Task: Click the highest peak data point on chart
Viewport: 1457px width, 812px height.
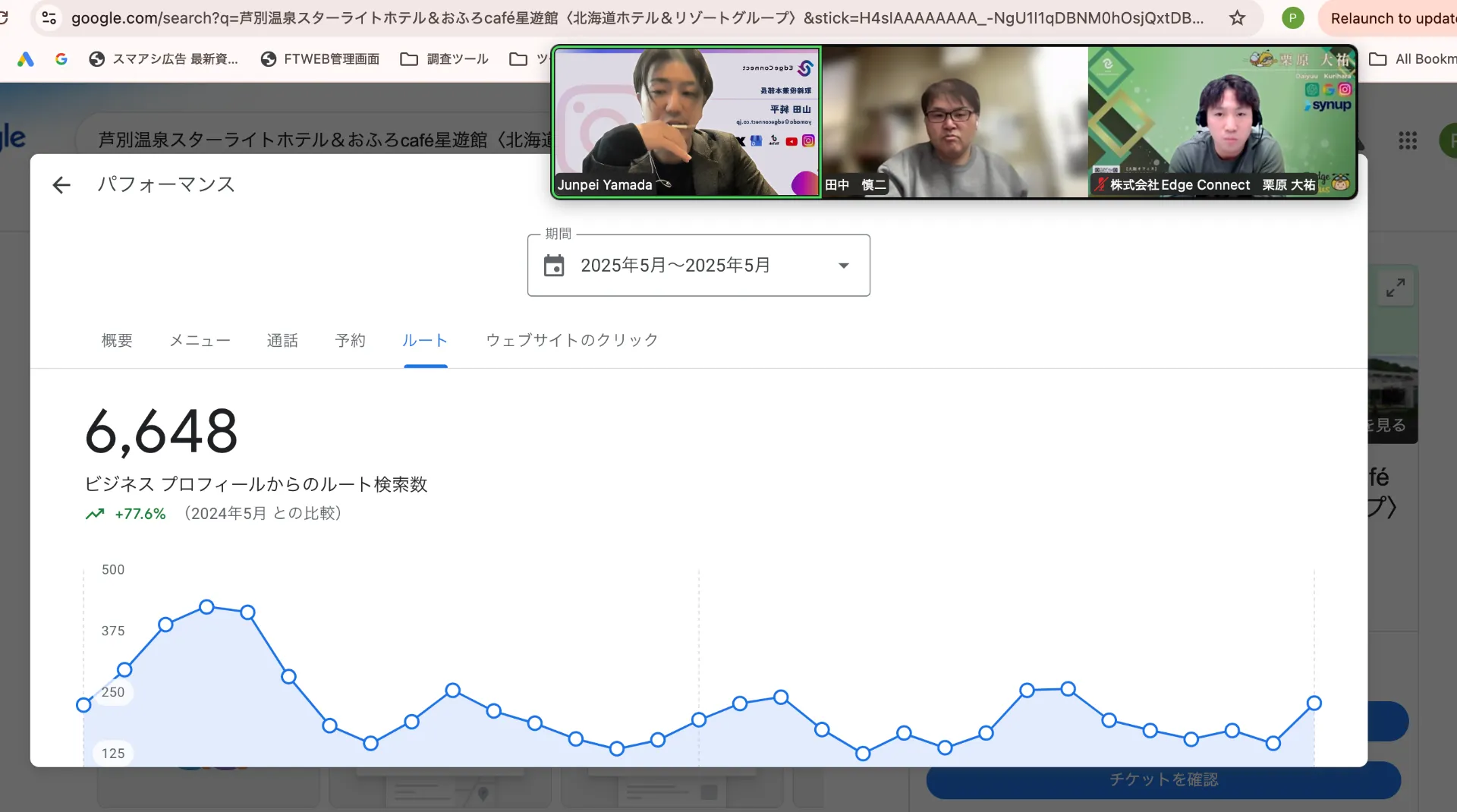Action: [x=206, y=607]
